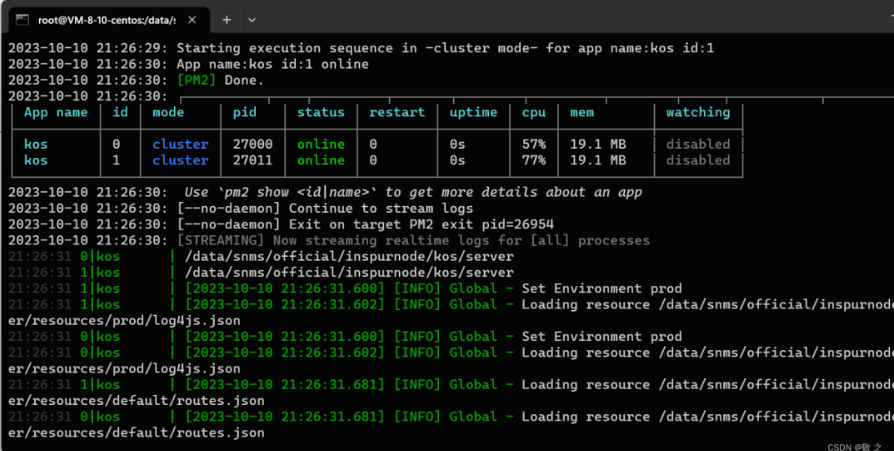The height and width of the screenshot is (451, 894).
Task: Expand the new tab profile dropdown
Action: click(252, 19)
